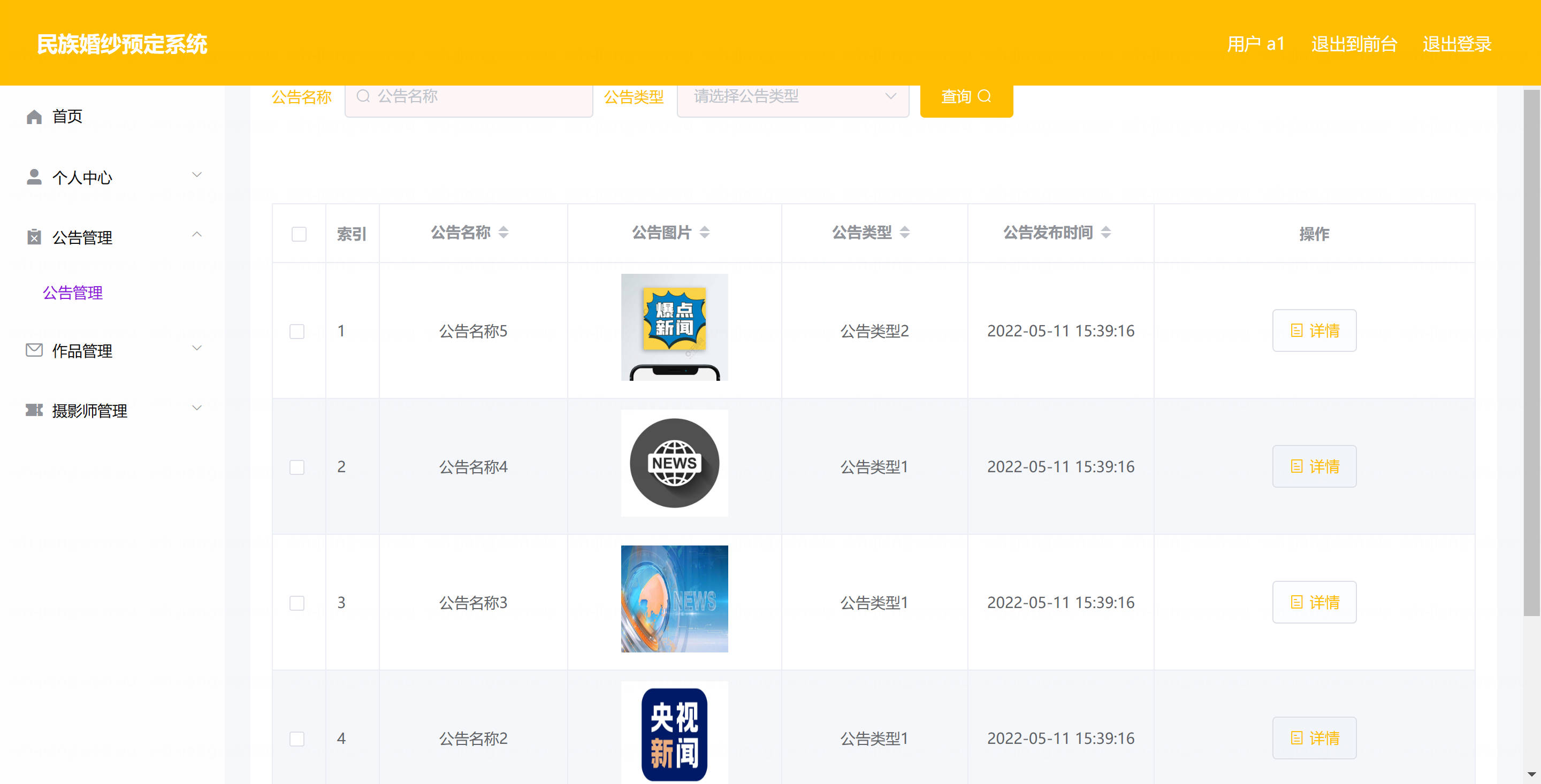
Task: Click the envelope icon beside 作品管理
Action: click(x=34, y=350)
